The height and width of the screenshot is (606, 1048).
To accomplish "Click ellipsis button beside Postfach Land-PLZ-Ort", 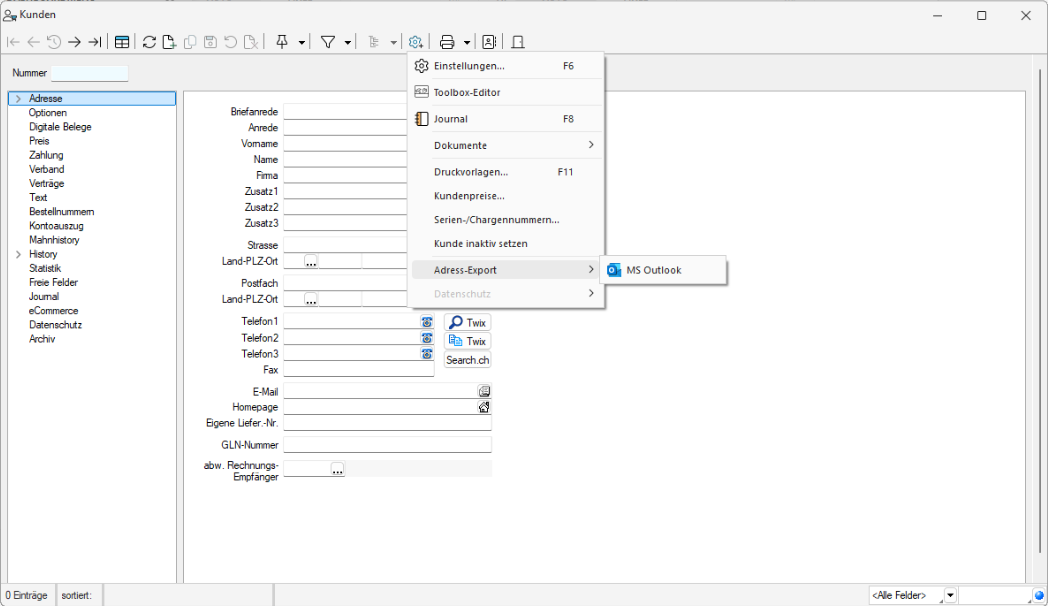I will [x=311, y=299].
